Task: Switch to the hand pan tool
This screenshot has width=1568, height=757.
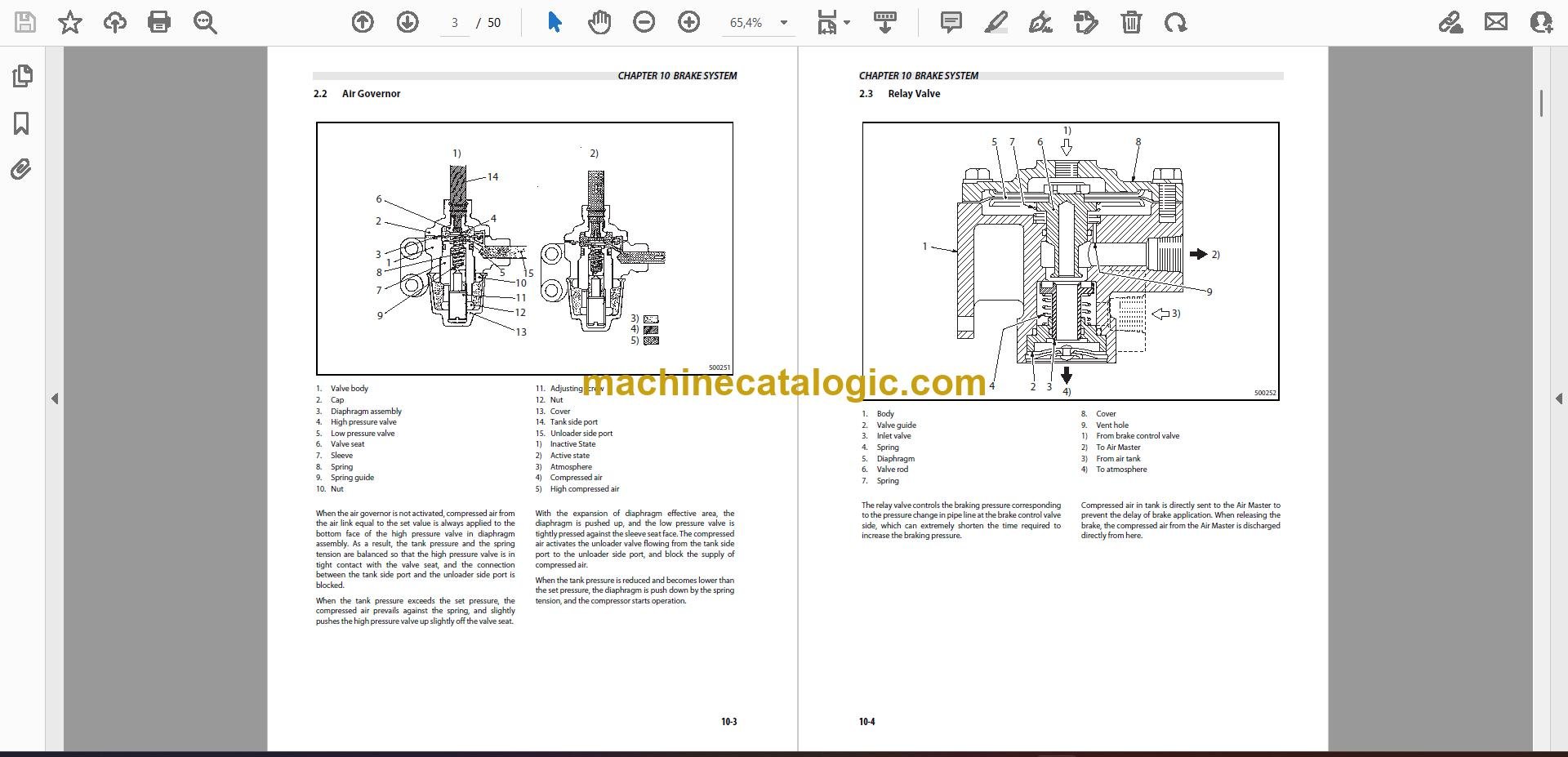Action: point(599,23)
